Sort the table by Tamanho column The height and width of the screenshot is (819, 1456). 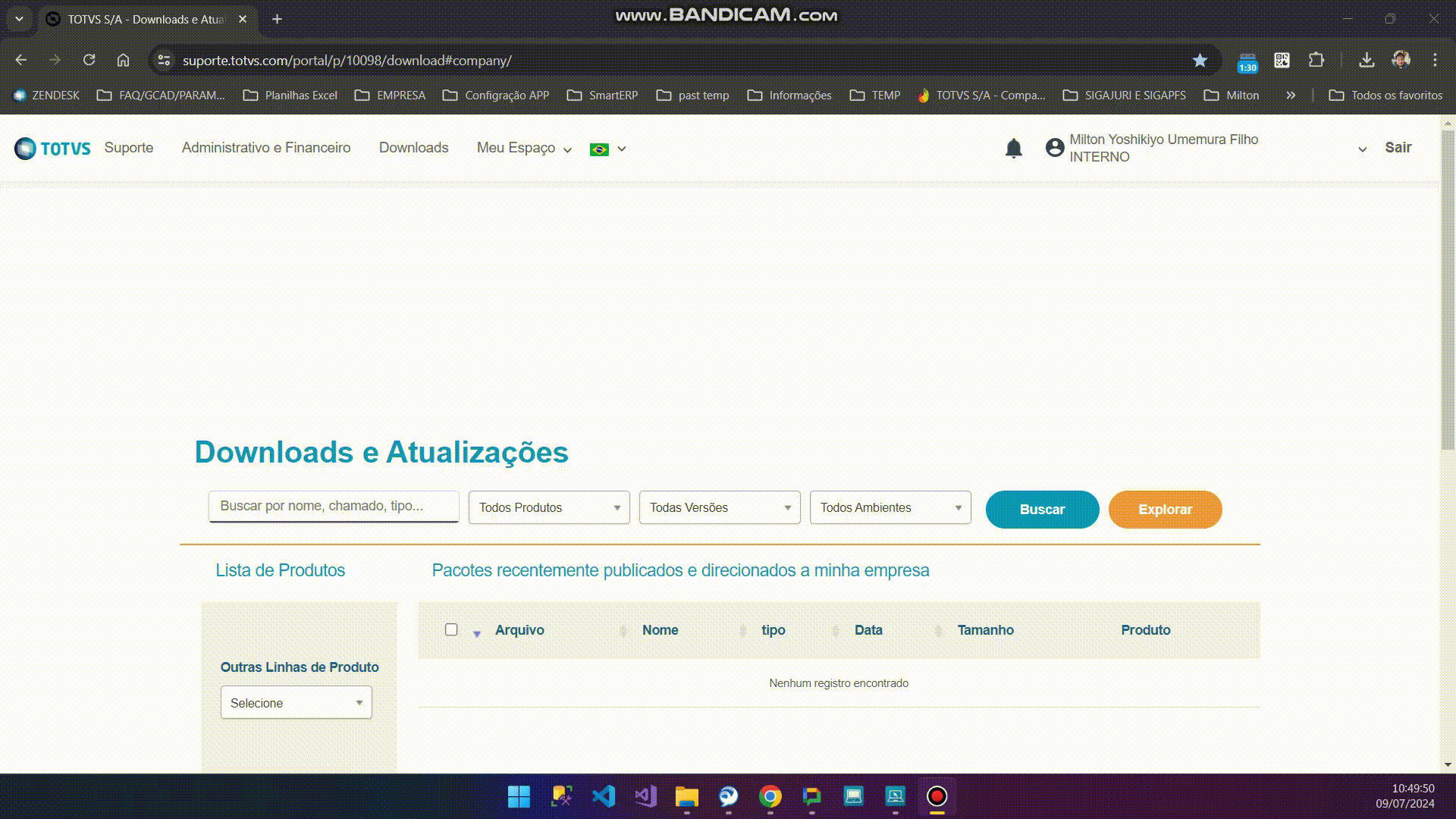[985, 630]
